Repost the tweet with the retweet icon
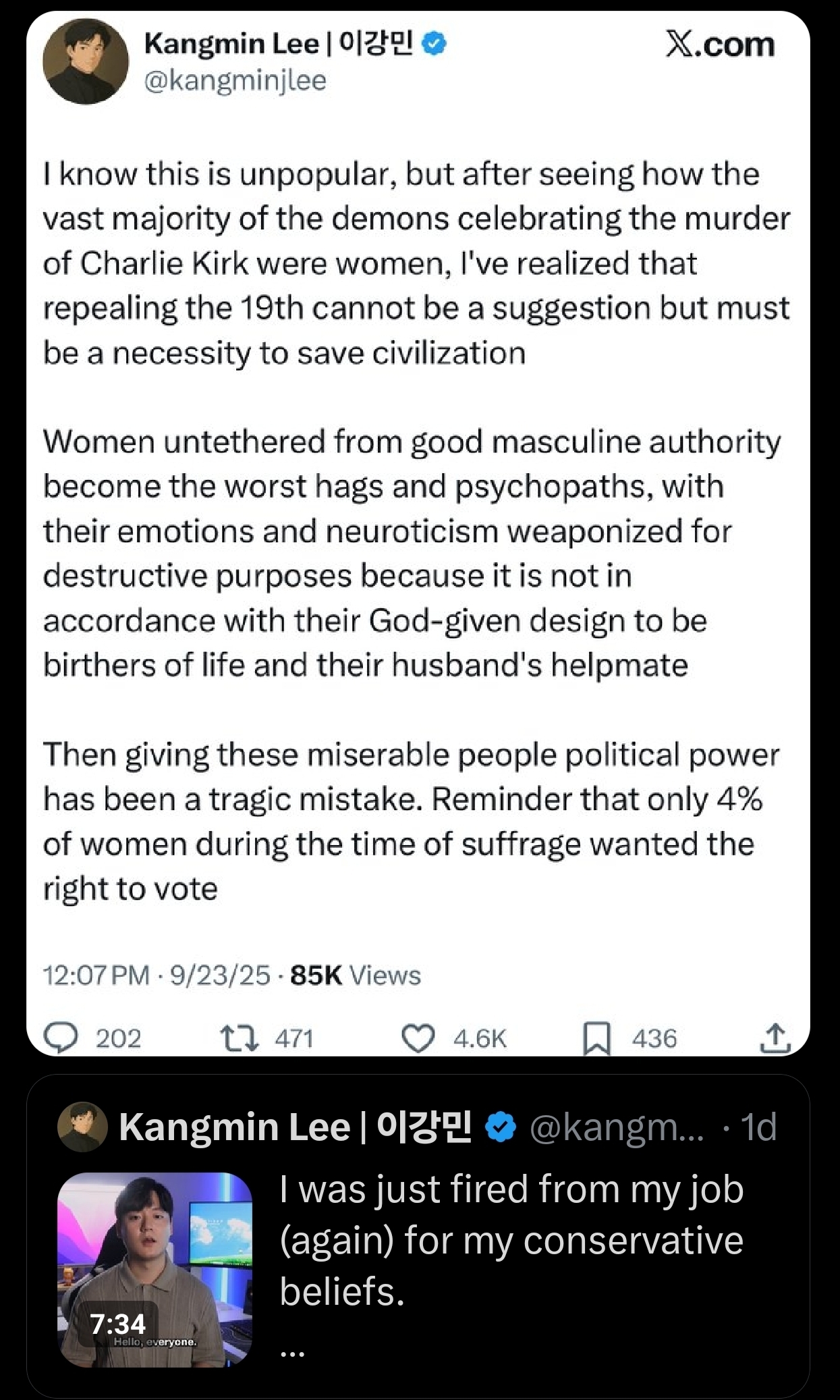The height and width of the screenshot is (1400, 840). pyautogui.click(x=240, y=1038)
